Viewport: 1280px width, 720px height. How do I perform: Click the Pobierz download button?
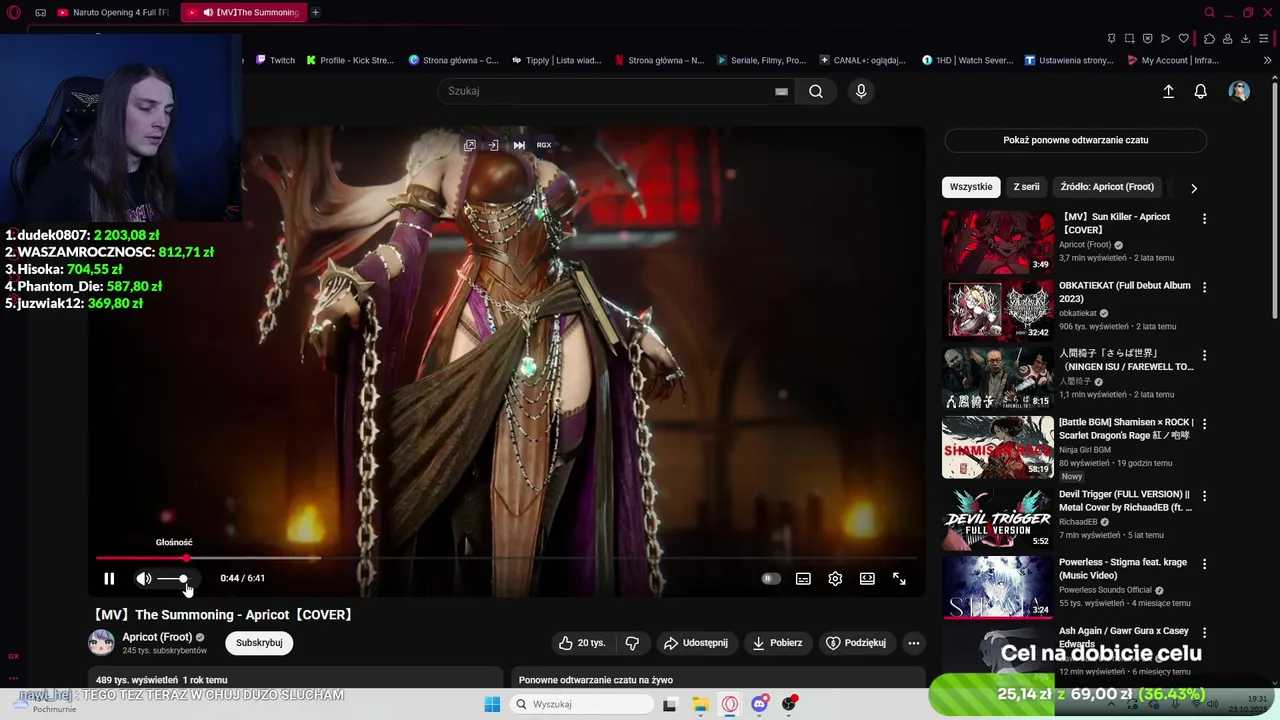(777, 643)
